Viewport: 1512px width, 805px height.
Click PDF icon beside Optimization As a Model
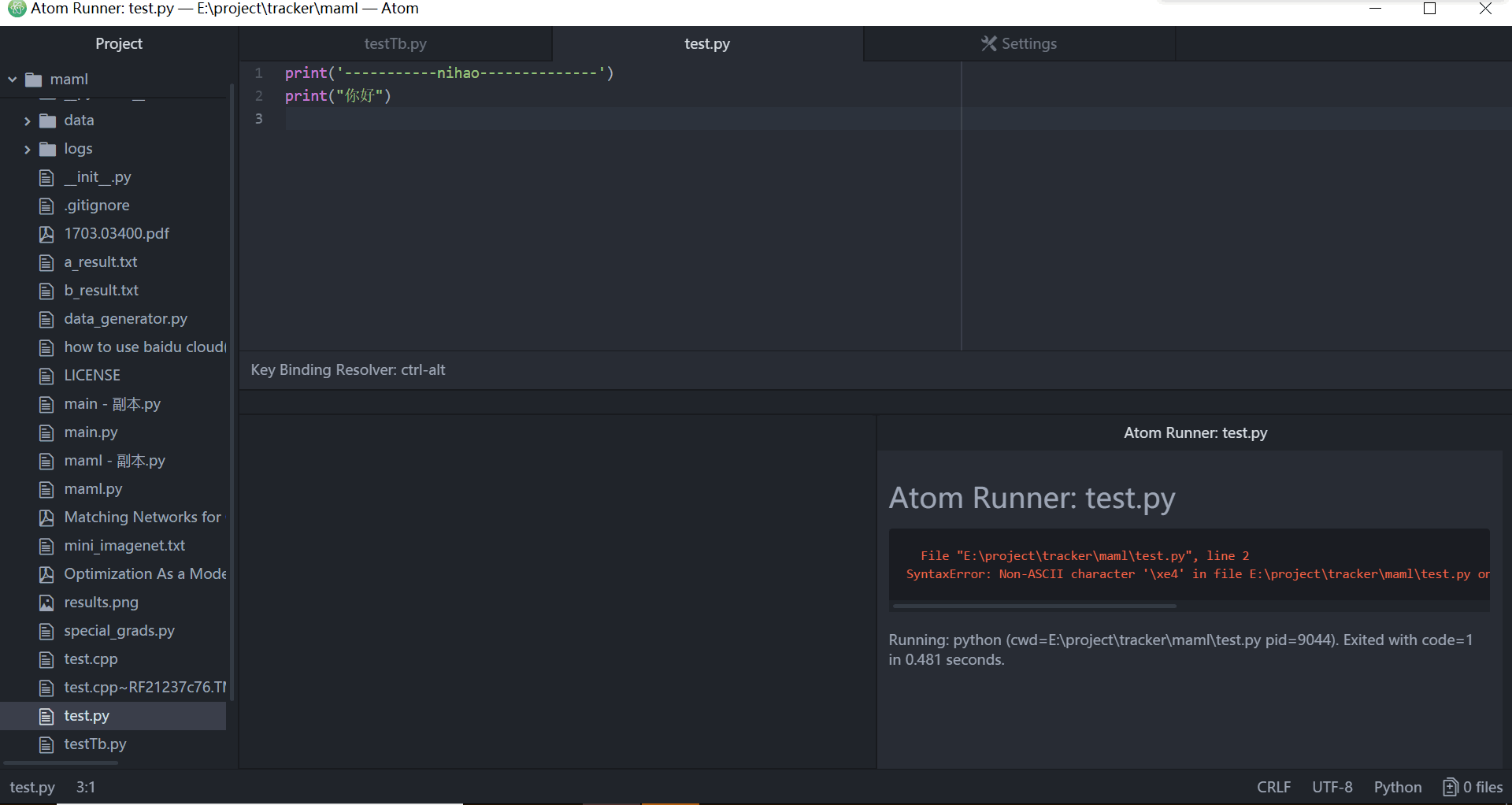(x=46, y=574)
